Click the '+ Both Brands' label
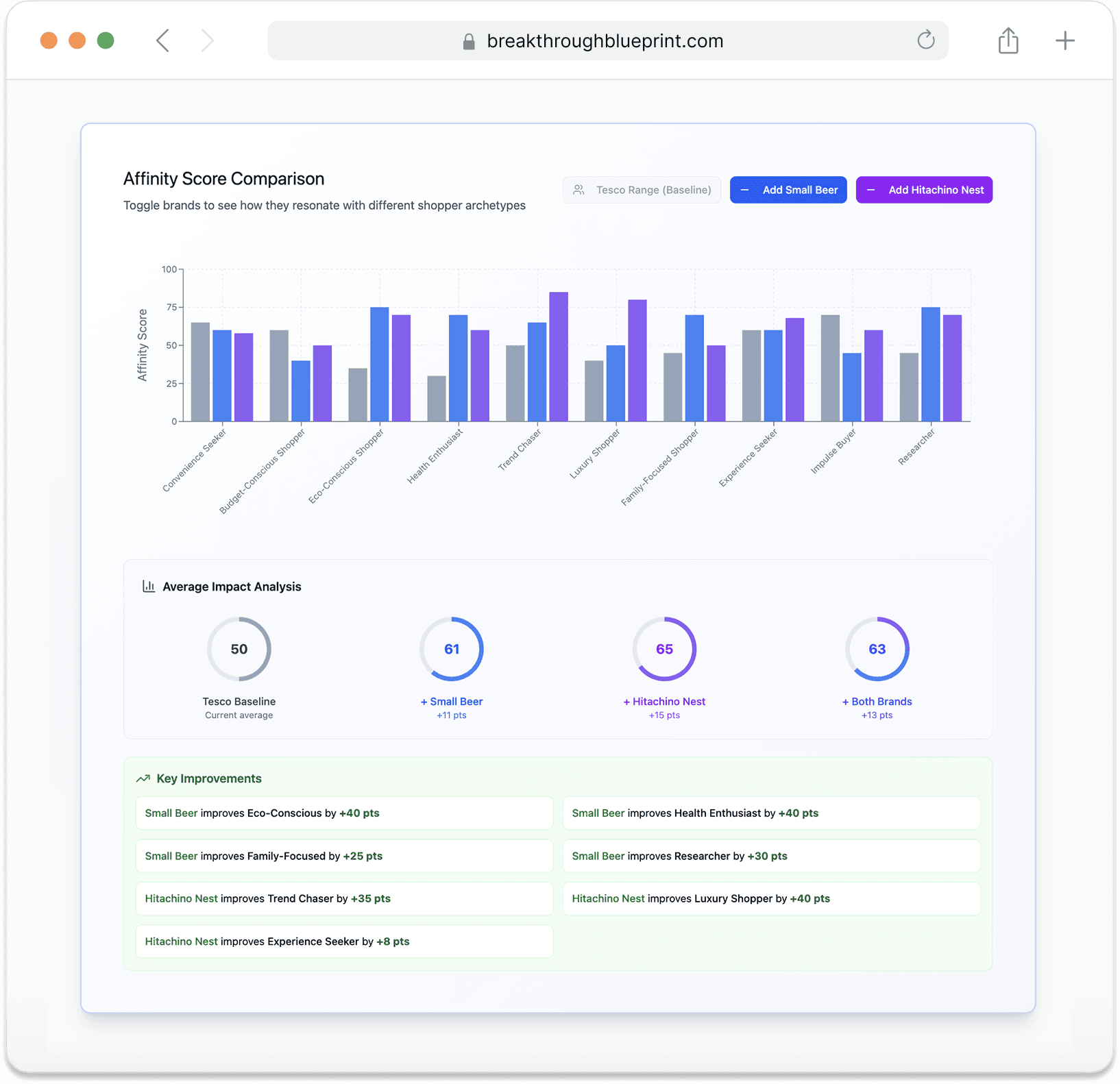The image size is (1120, 1084). [x=877, y=702]
